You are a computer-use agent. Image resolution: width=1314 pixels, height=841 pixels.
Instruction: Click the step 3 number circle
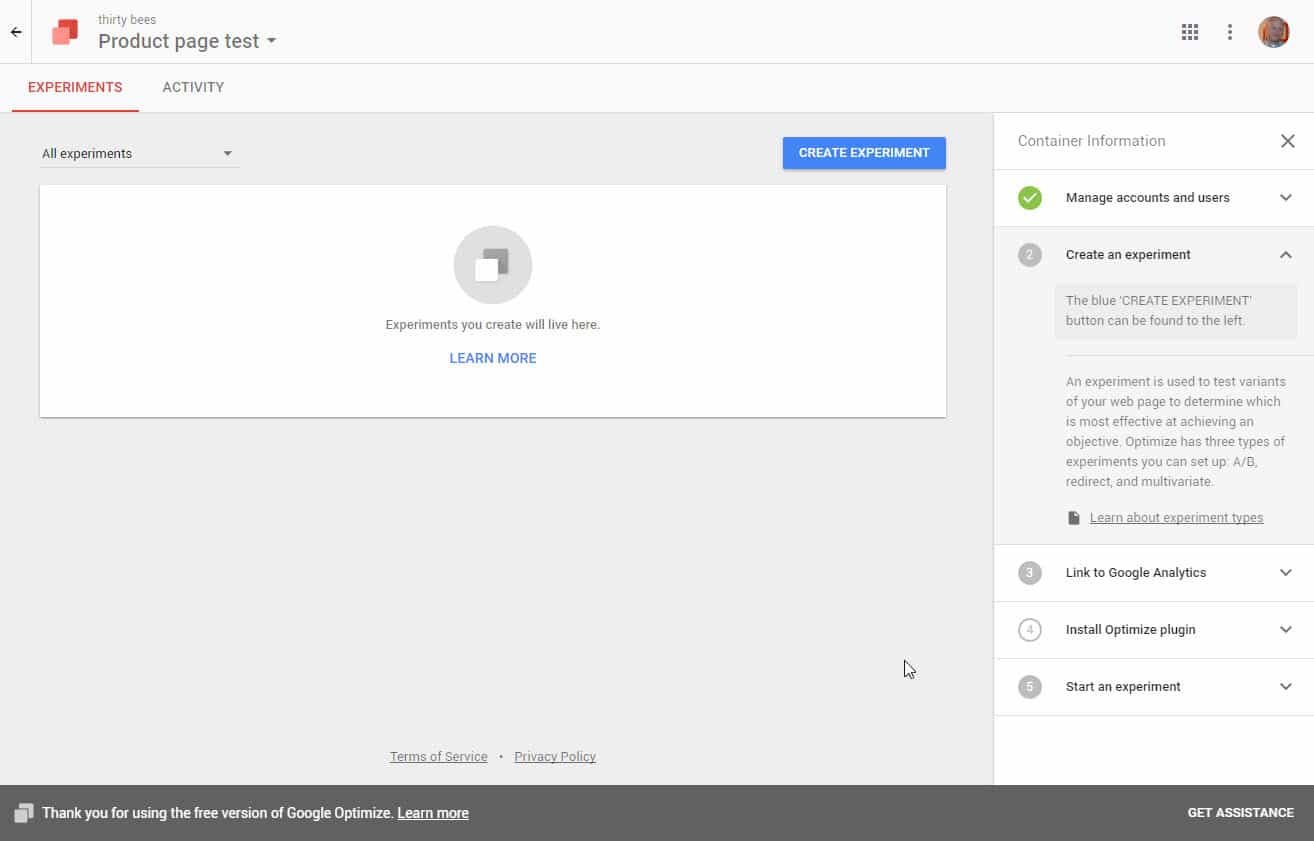(x=1030, y=573)
